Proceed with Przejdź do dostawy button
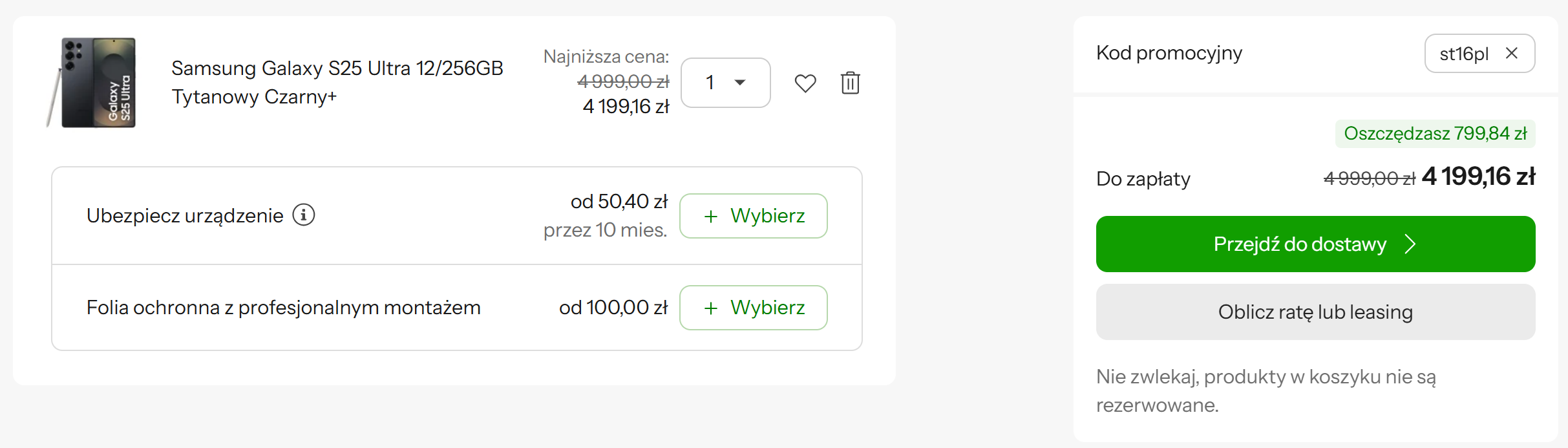Viewport: 1568px width, 448px height. click(x=1315, y=244)
